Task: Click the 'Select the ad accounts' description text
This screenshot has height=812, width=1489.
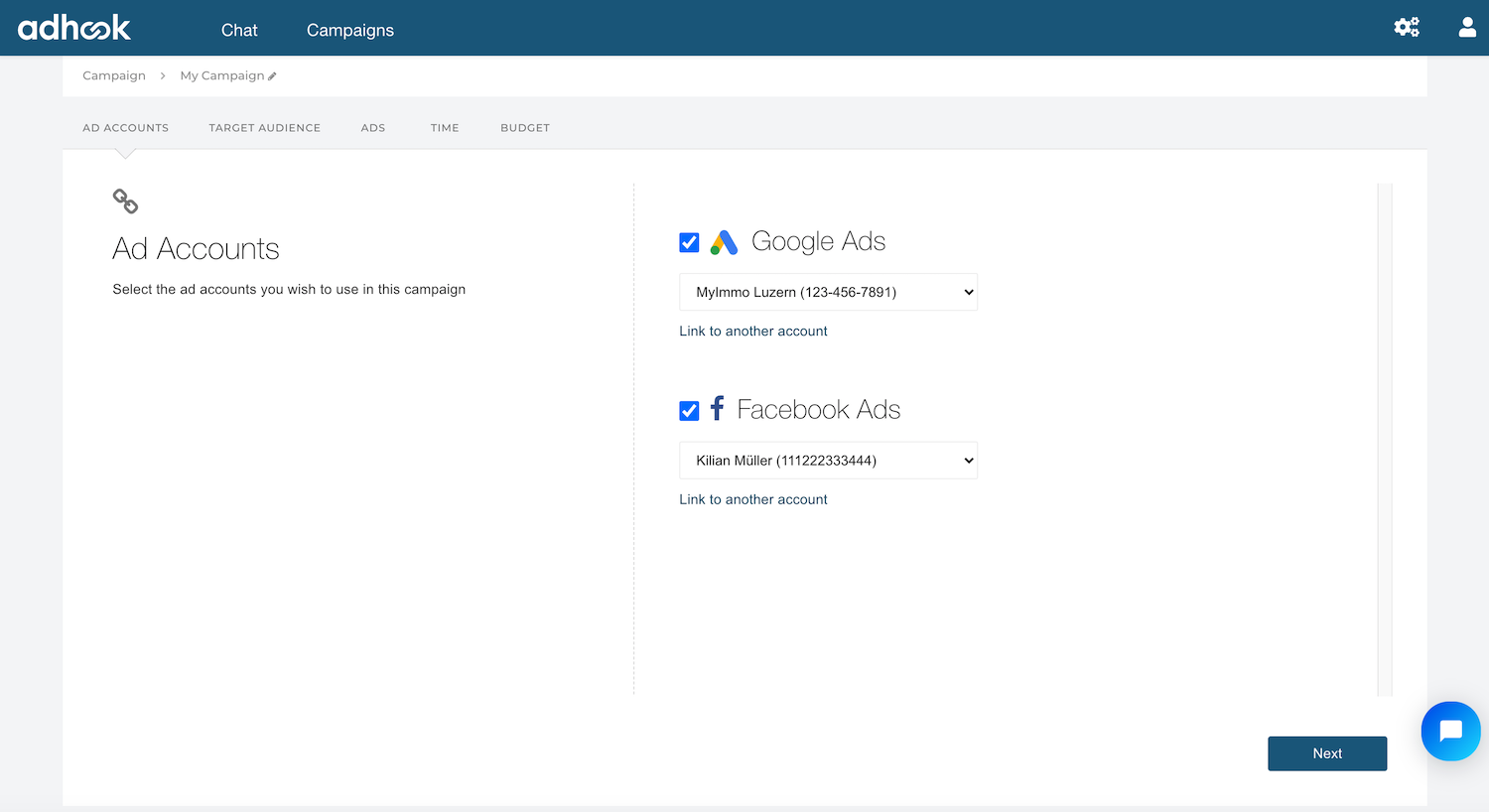Action: click(289, 290)
